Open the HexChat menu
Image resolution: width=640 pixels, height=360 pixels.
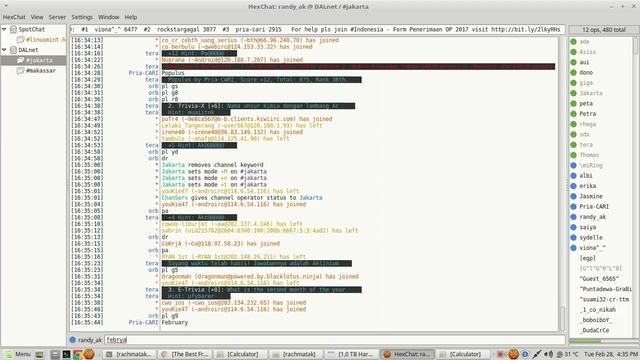14,17
